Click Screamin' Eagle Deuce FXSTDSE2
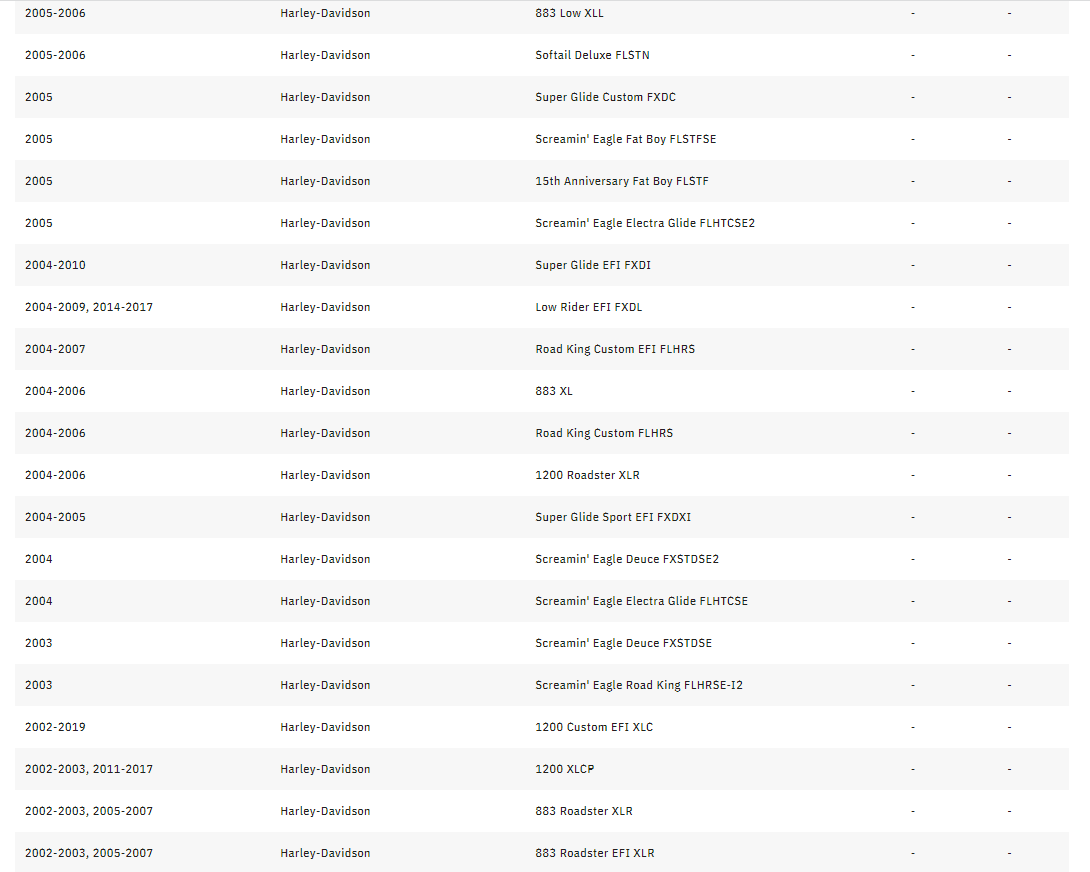Viewport: 1090px width, 872px height. (627, 559)
